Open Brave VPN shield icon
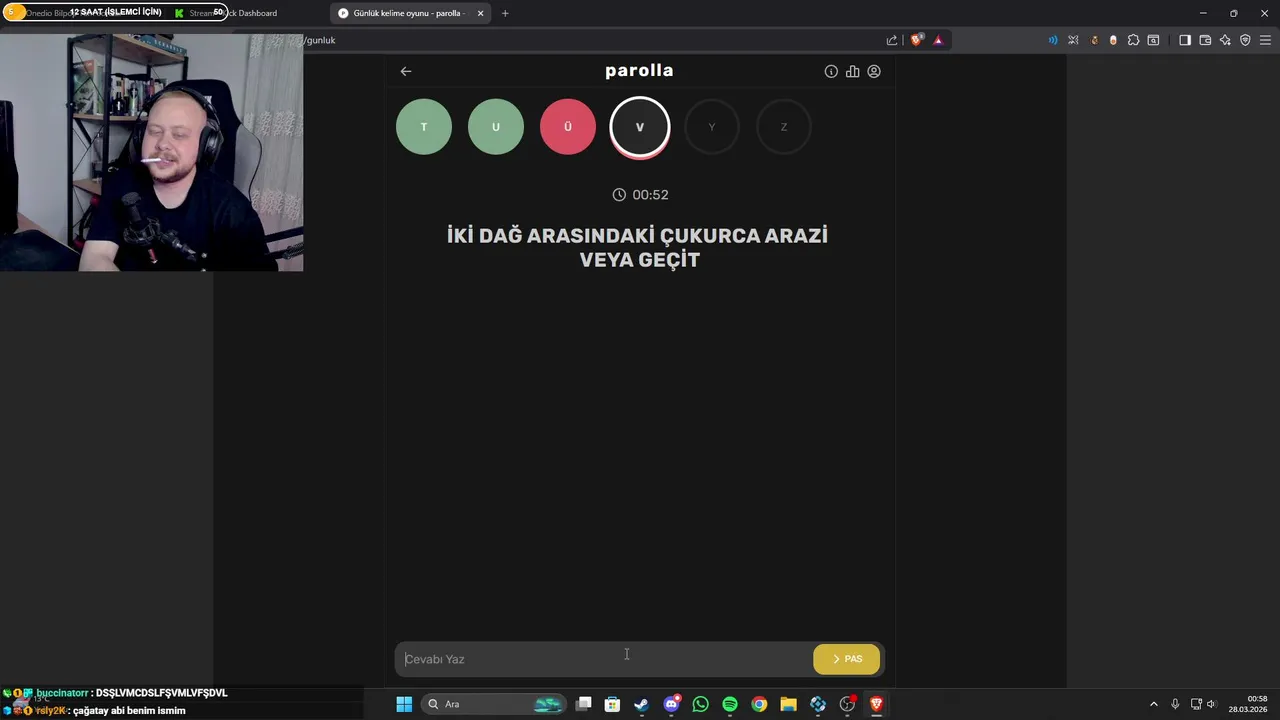The width and height of the screenshot is (1280, 720). 1245,40
